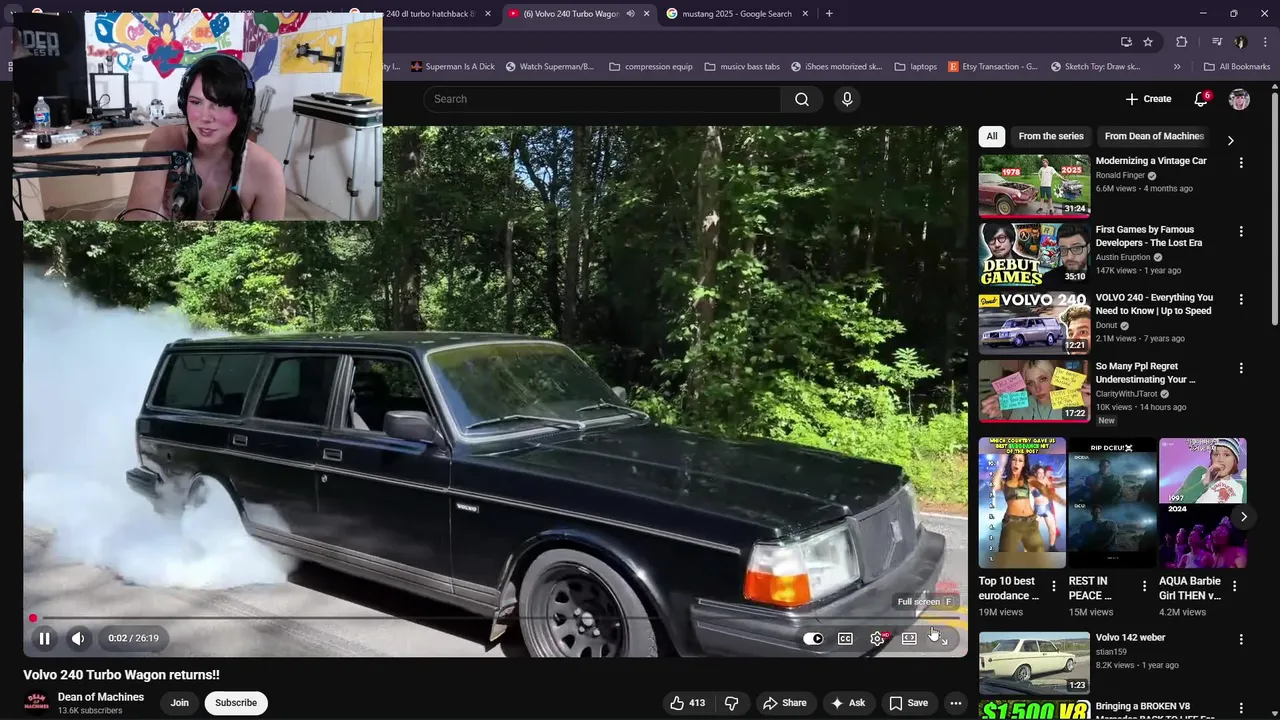Toggle the autoplay switch
1280x720 pixels.
[x=813, y=639]
